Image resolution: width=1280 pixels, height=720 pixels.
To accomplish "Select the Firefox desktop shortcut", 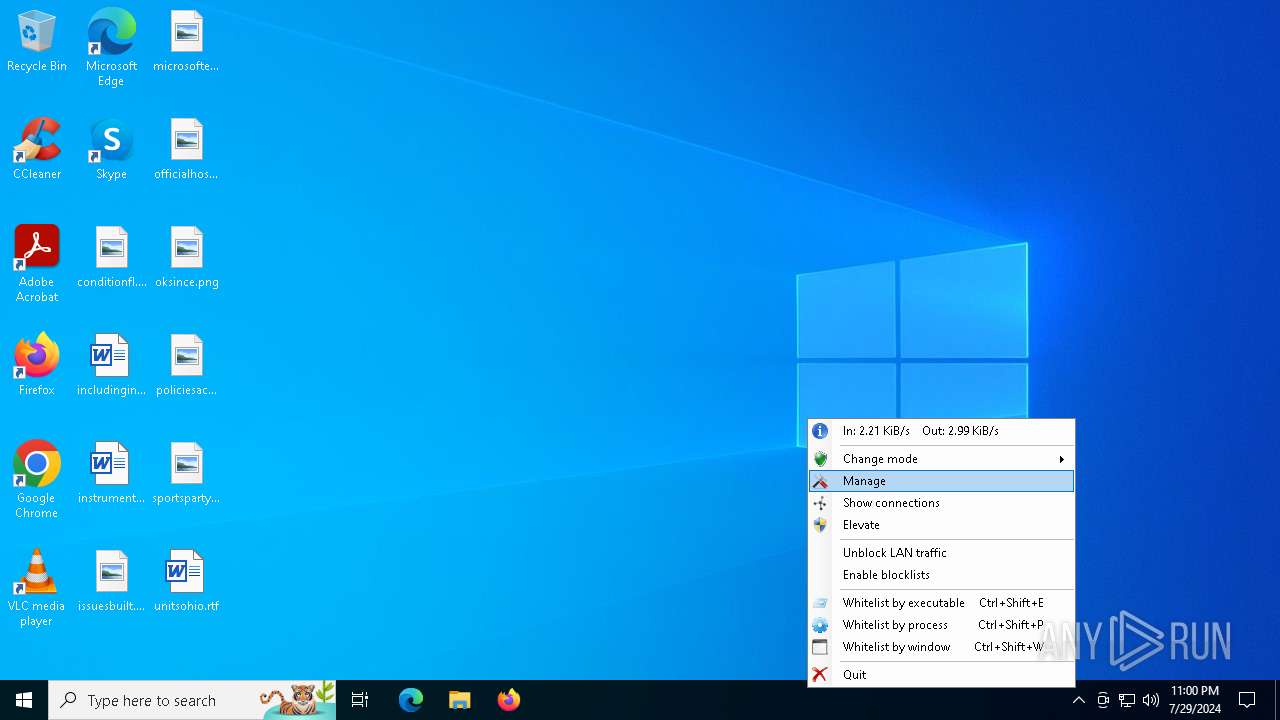I will pos(37,366).
